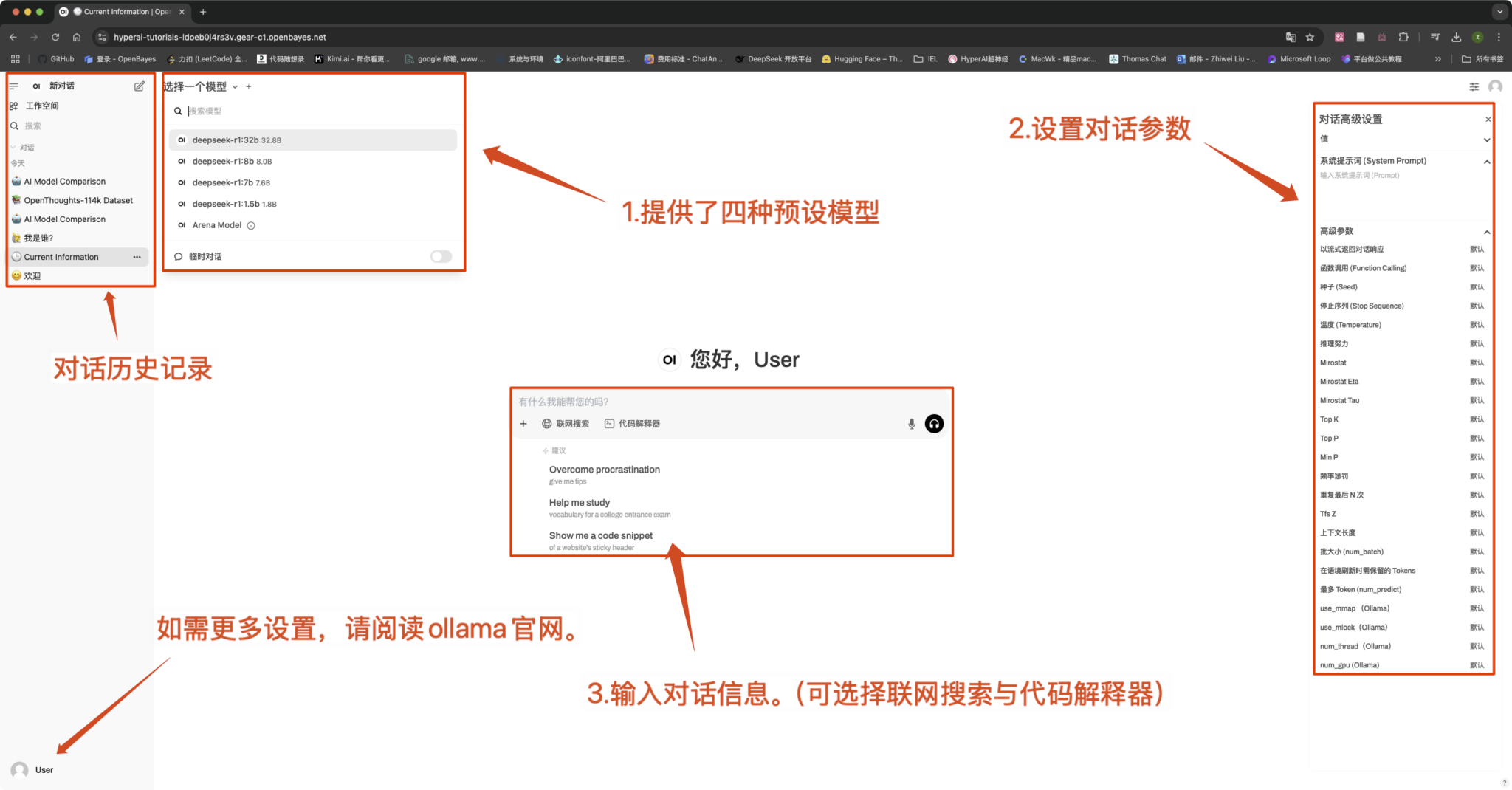Click the info icon next to Arena Model
Image resolution: width=1512 pixels, height=790 pixels.
point(250,225)
